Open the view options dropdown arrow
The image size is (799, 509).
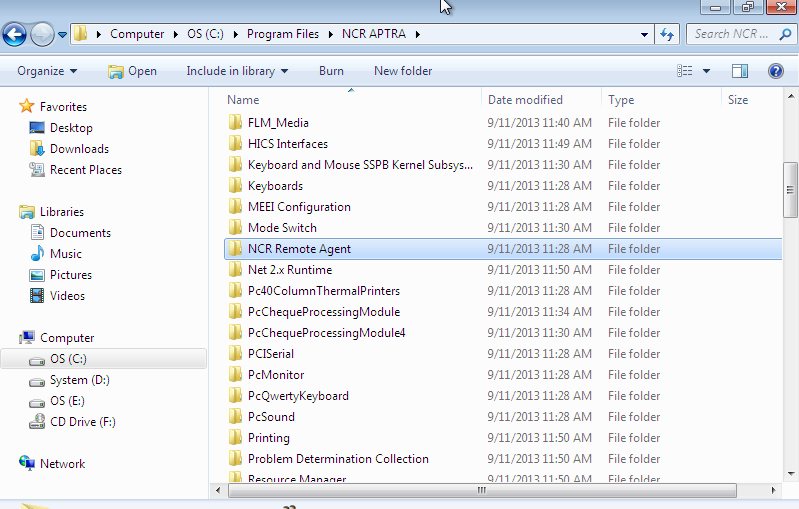706,71
